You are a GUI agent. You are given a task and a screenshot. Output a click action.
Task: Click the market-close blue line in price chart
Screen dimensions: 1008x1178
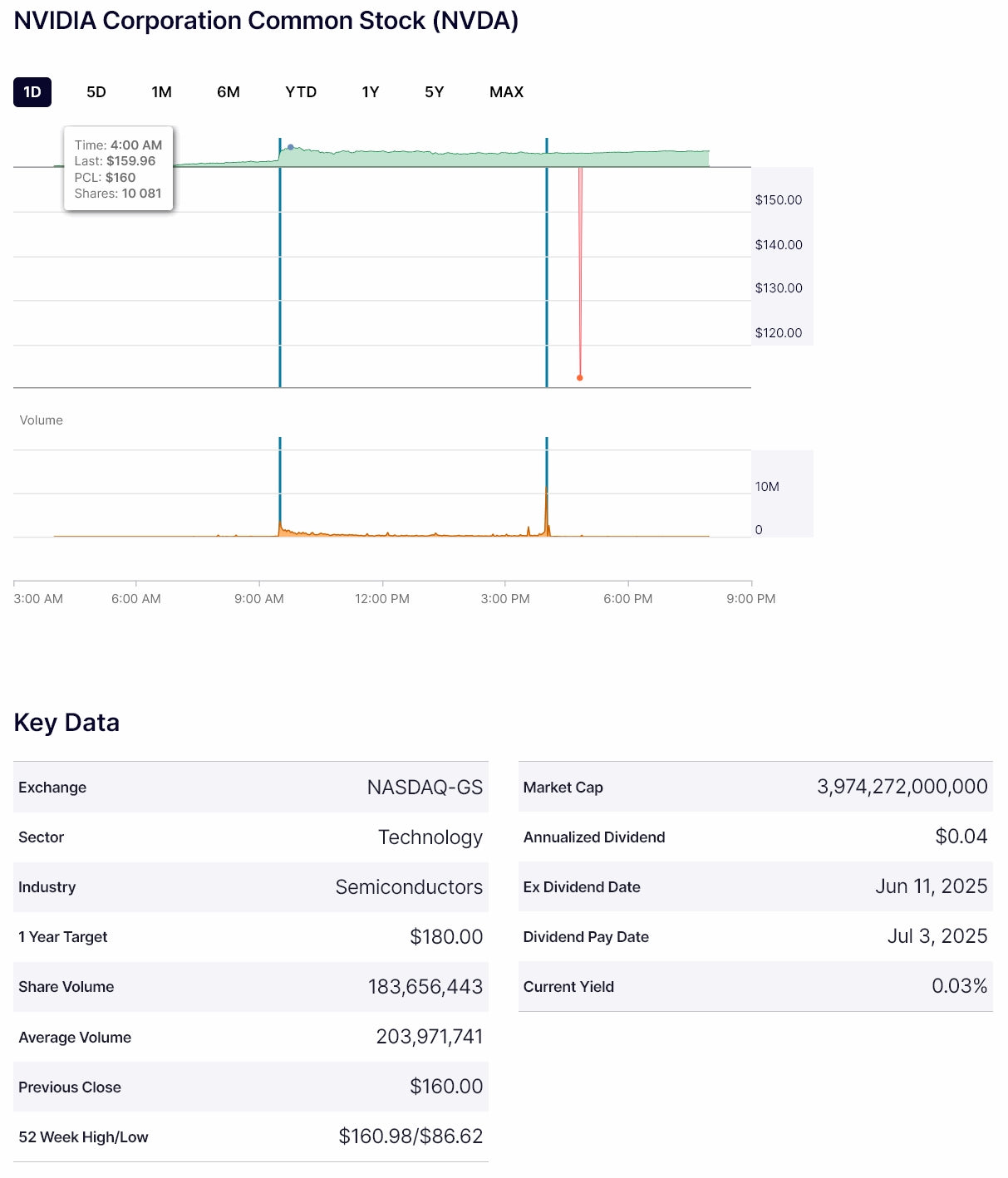coord(547,274)
